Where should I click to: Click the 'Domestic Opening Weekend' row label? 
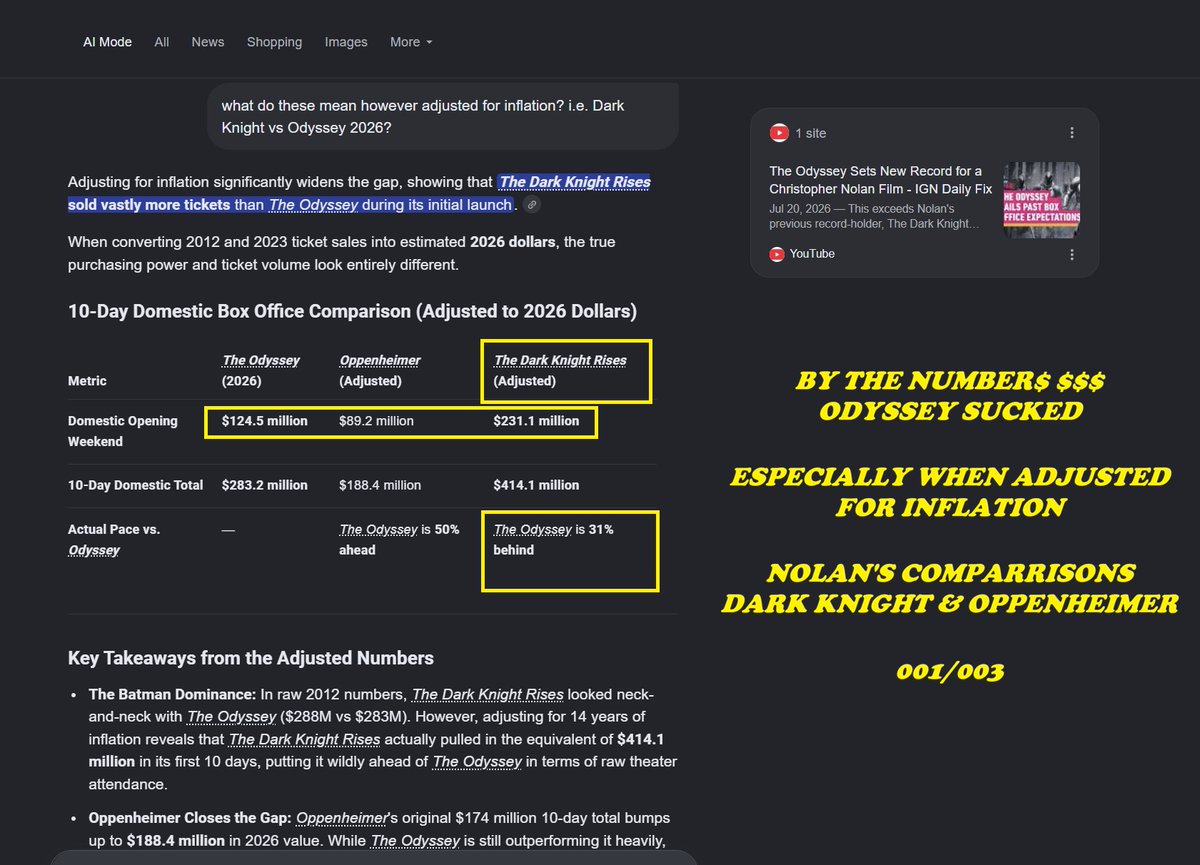click(123, 431)
